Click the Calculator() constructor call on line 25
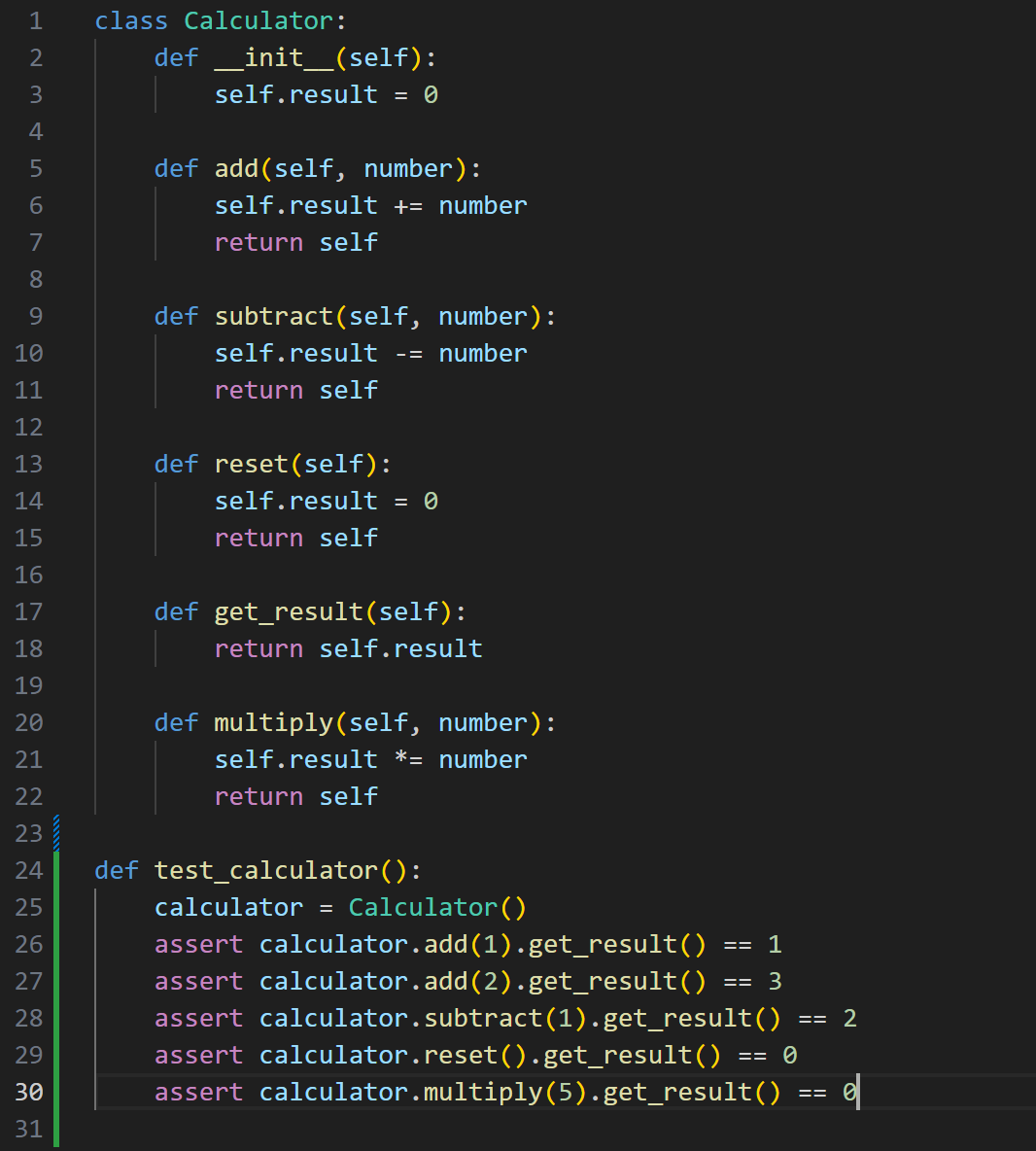Viewport: 1036px width, 1151px height. (x=436, y=907)
